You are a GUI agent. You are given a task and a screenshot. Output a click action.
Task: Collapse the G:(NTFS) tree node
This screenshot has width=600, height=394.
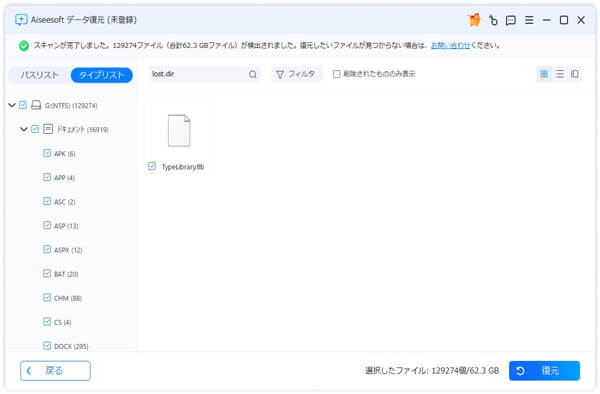[12, 105]
